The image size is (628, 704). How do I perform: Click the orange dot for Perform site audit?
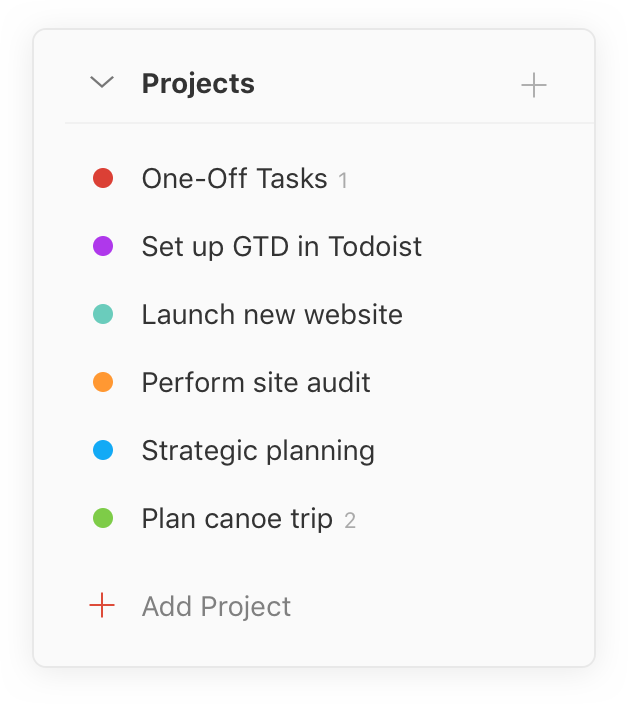[x=102, y=382]
